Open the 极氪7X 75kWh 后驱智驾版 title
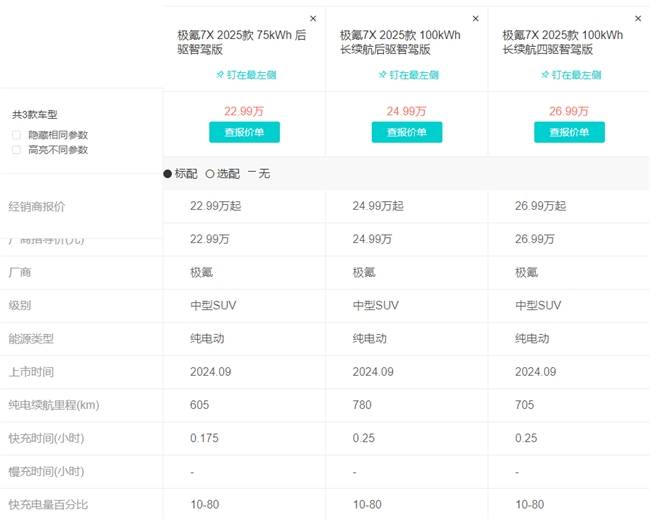 242,42
